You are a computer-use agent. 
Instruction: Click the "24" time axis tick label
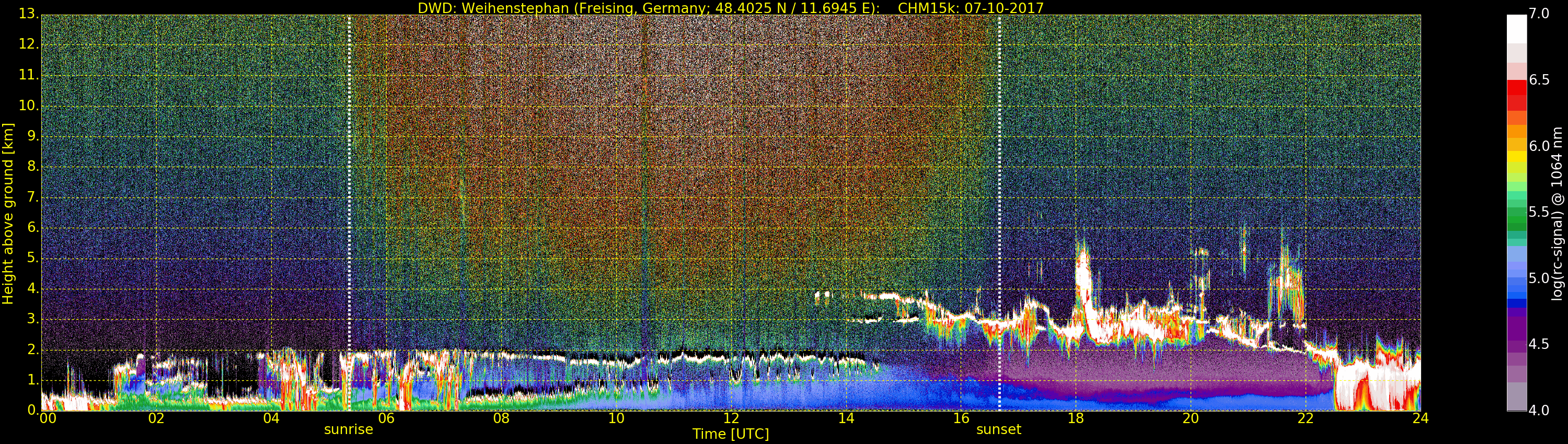1421,418
